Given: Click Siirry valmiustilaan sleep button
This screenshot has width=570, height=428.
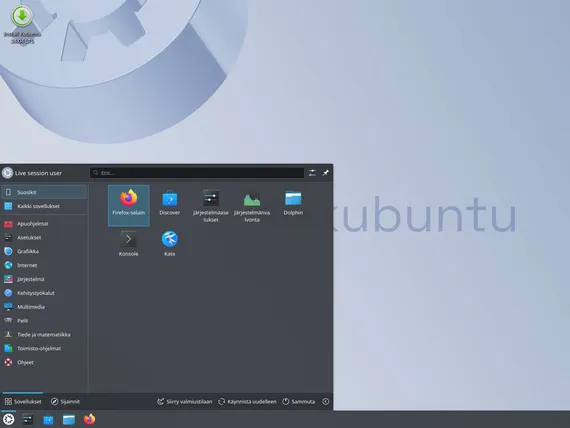Looking at the screenshot, I should coord(185,401).
